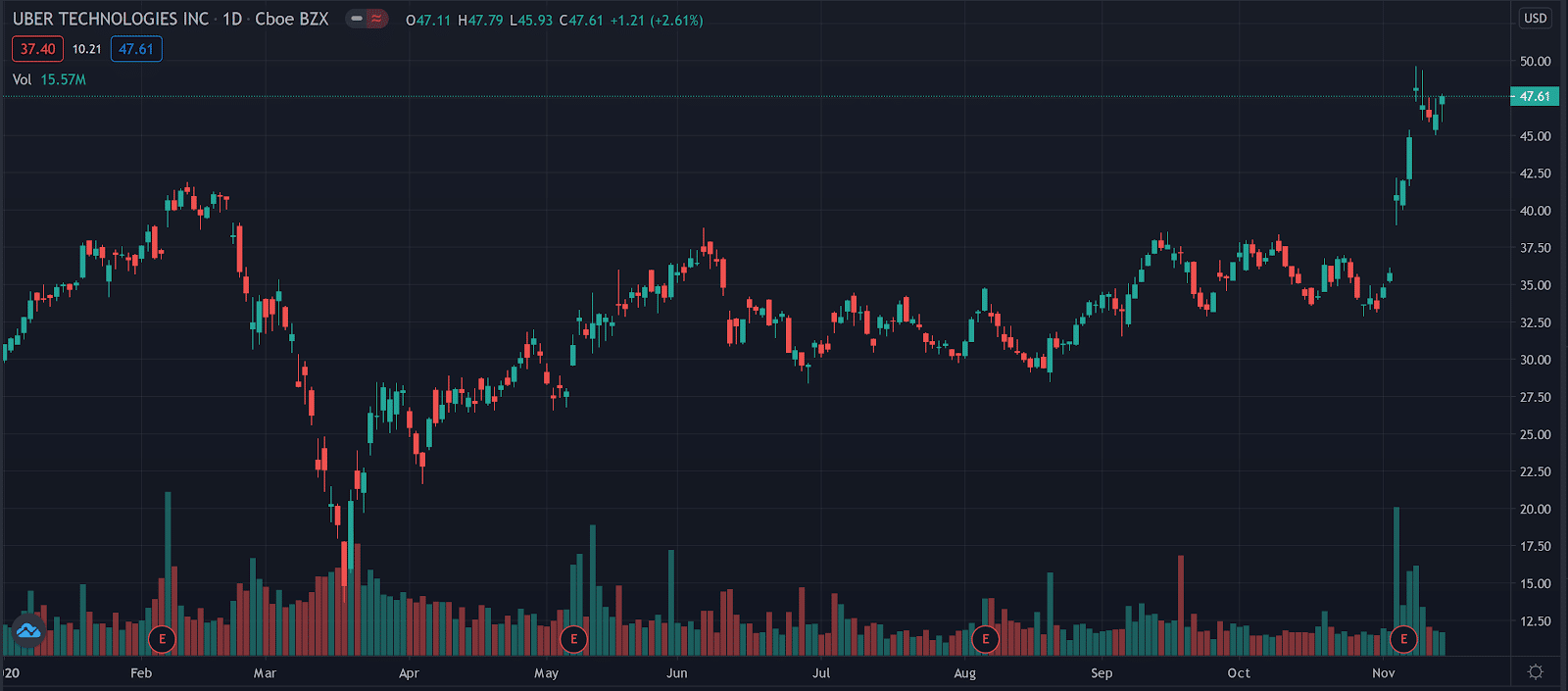Screen dimensions: 1568x691
Task: Click the 12.50 price axis label
Action: tap(1535, 621)
